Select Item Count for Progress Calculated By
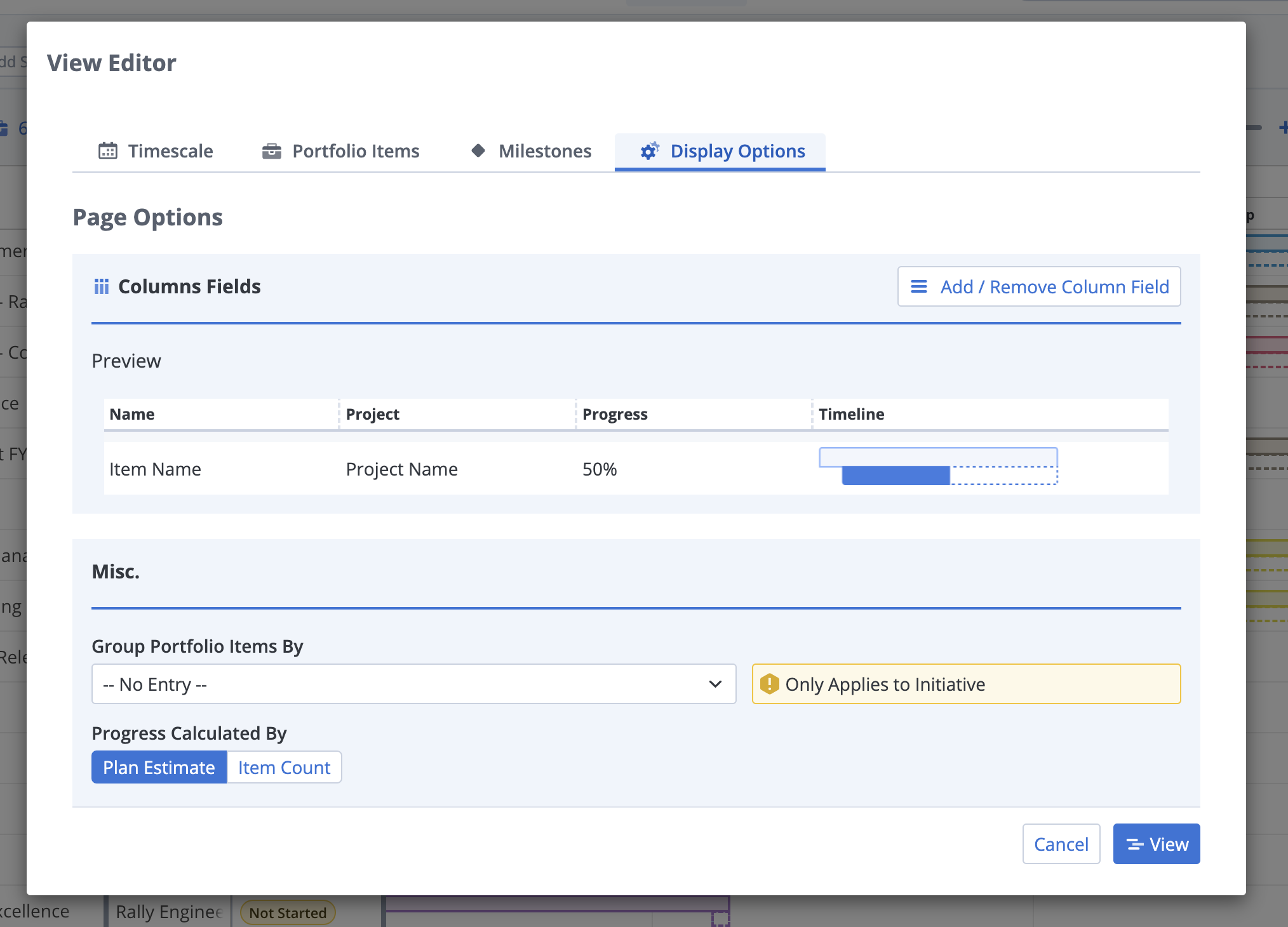Screen dimensions: 1288x927 pyautogui.click(x=284, y=767)
